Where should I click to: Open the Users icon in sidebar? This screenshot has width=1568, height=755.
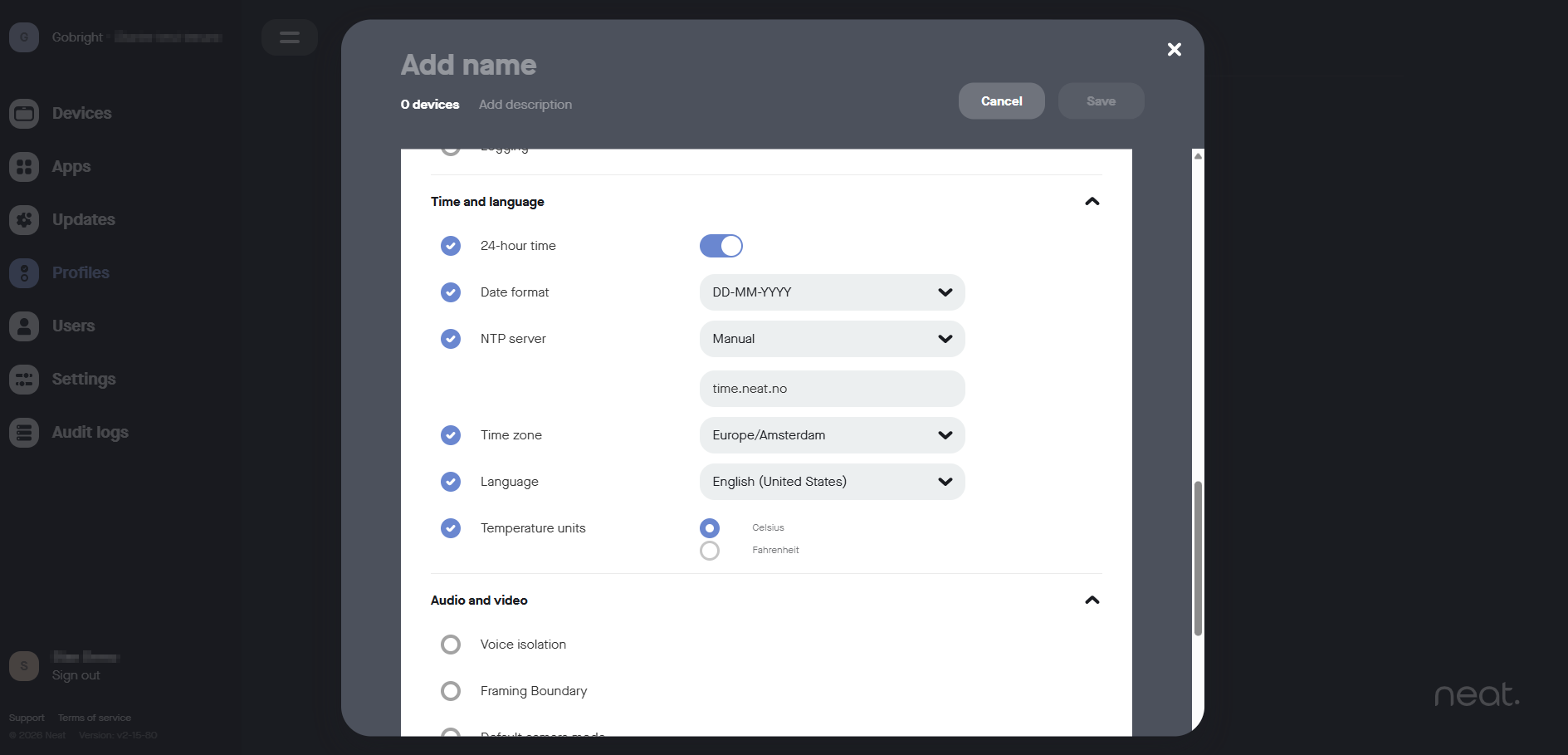point(24,326)
